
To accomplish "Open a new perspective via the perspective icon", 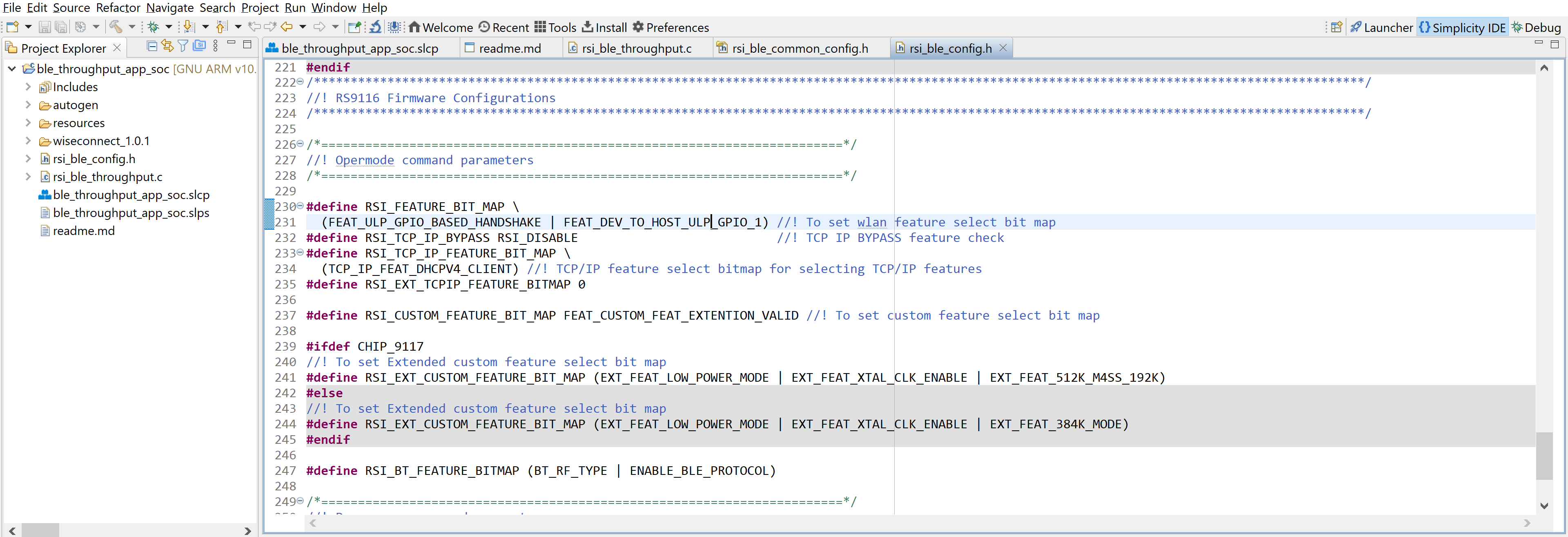I will tap(1337, 27).
